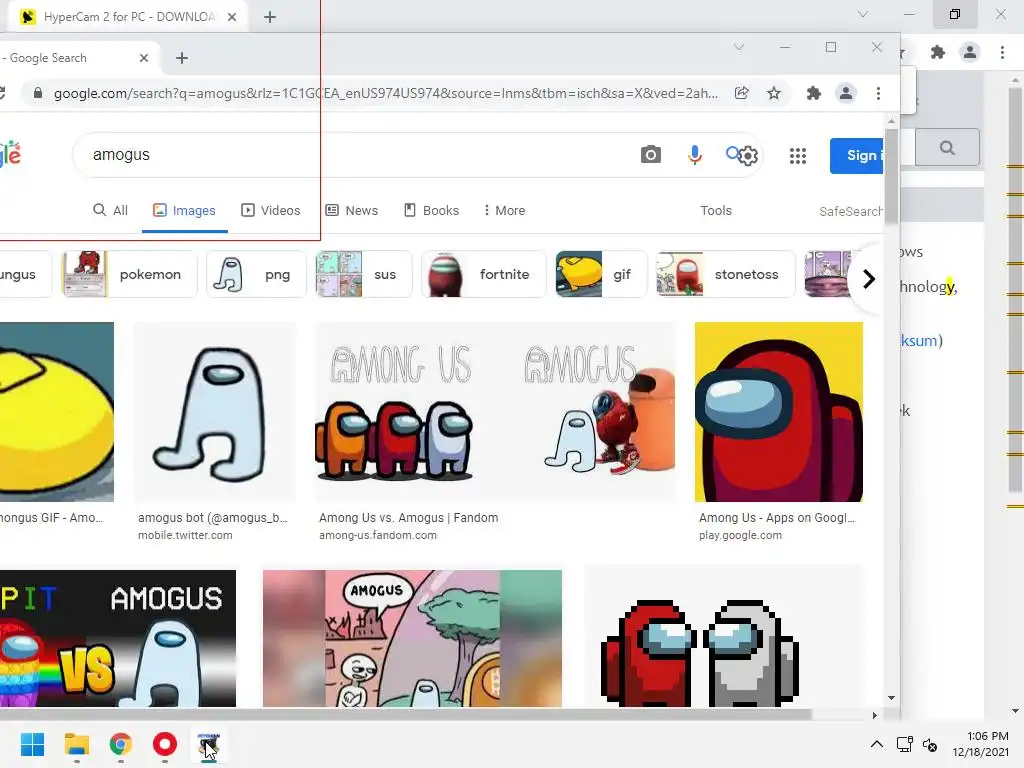Filter results by sus chip

(x=364, y=274)
